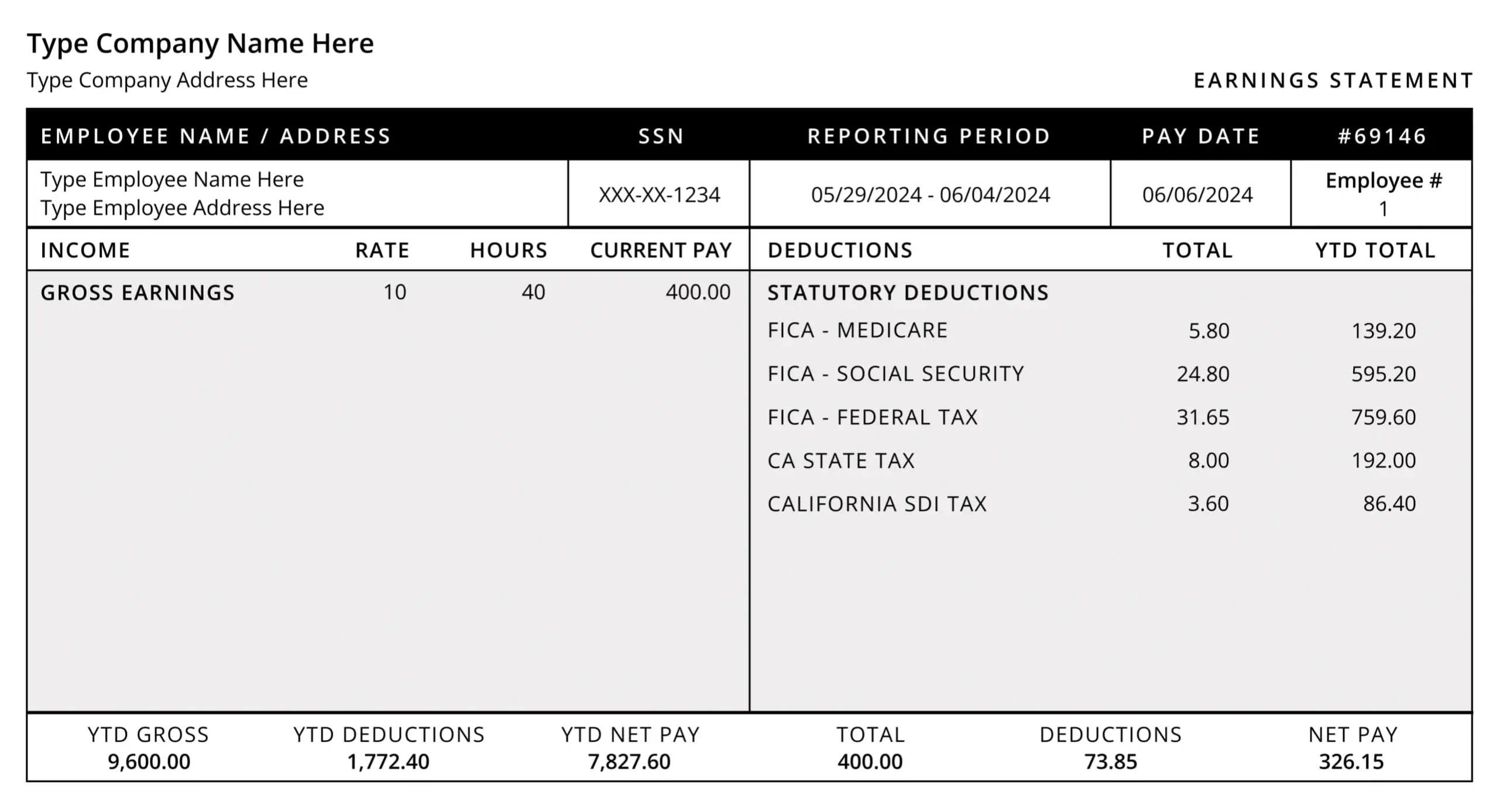Click the California SDI Tax total 3.60
The height and width of the screenshot is (812, 1500).
[1208, 504]
